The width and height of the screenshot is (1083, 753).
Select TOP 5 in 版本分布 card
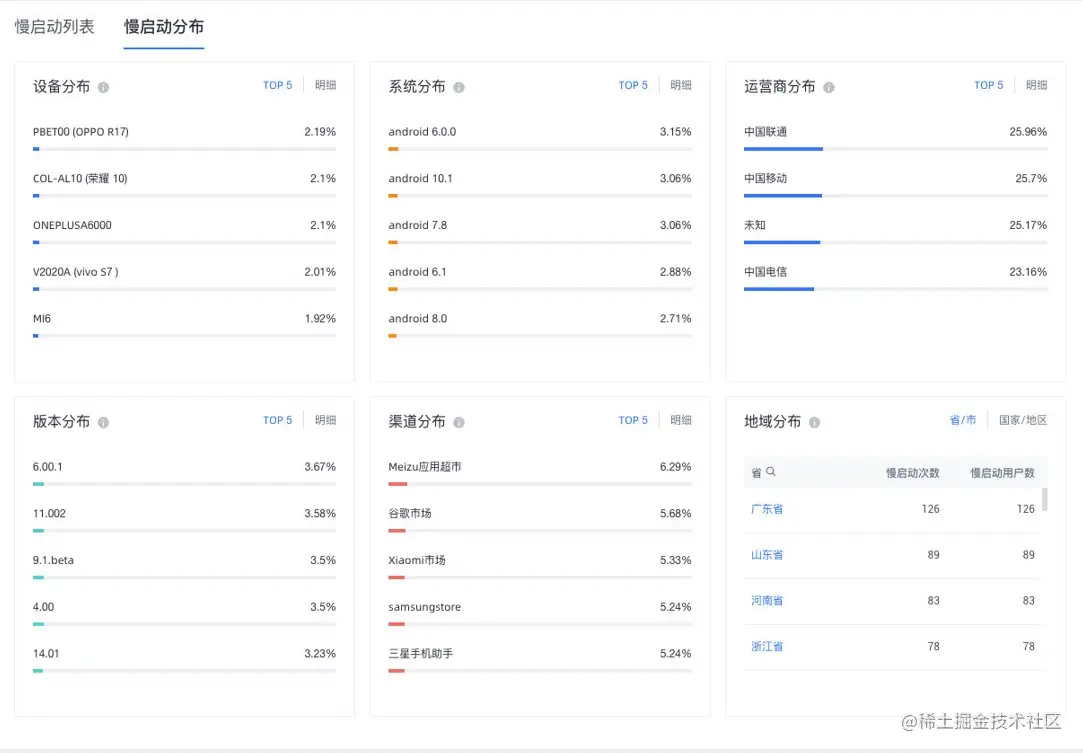click(278, 420)
